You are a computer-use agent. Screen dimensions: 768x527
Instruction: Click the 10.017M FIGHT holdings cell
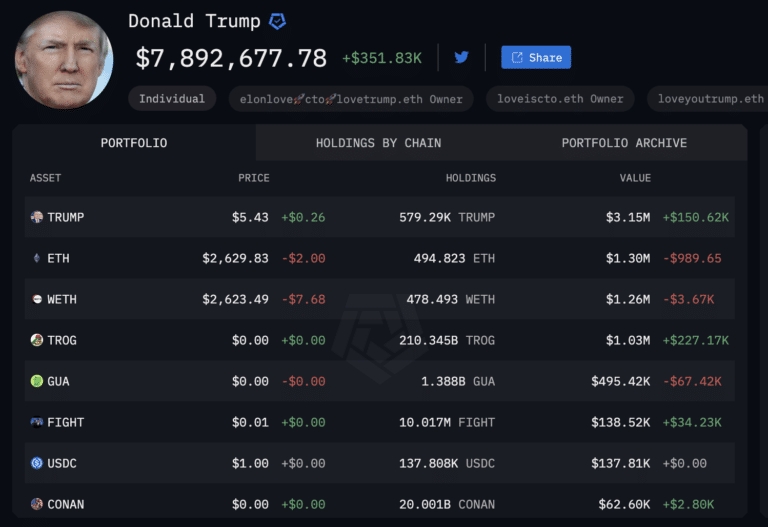coord(447,422)
